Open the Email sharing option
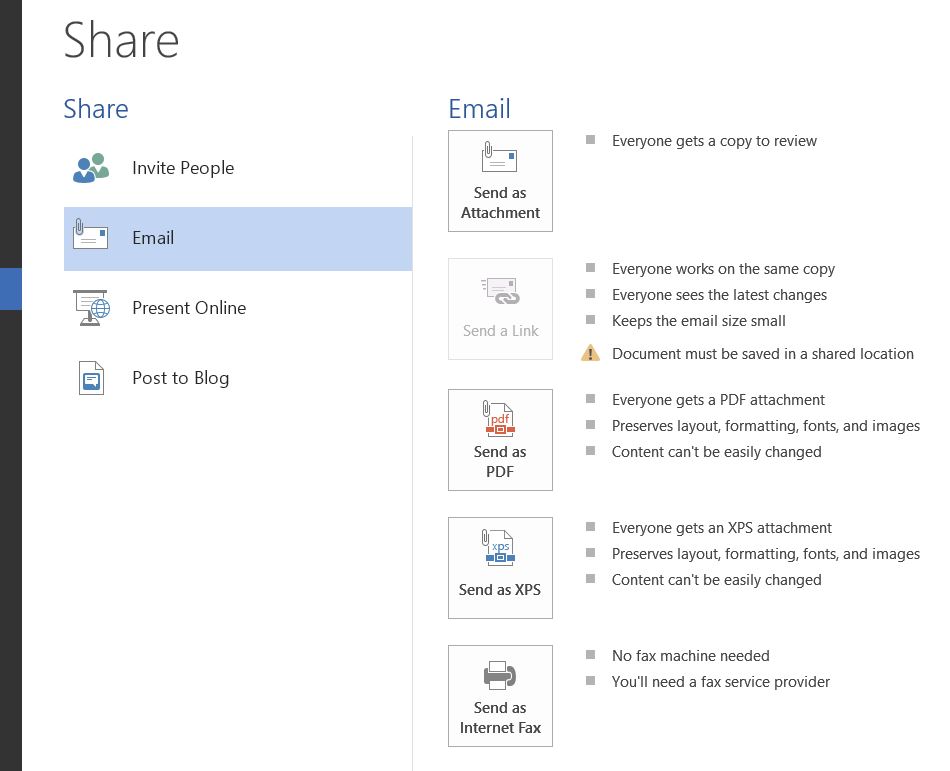Viewport: 950px width, 771px height. point(152,238)
